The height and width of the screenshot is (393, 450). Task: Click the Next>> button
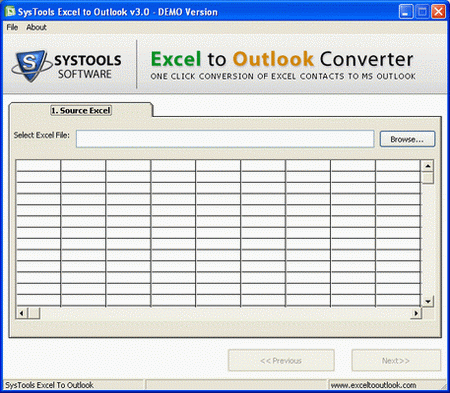[396, 360]
